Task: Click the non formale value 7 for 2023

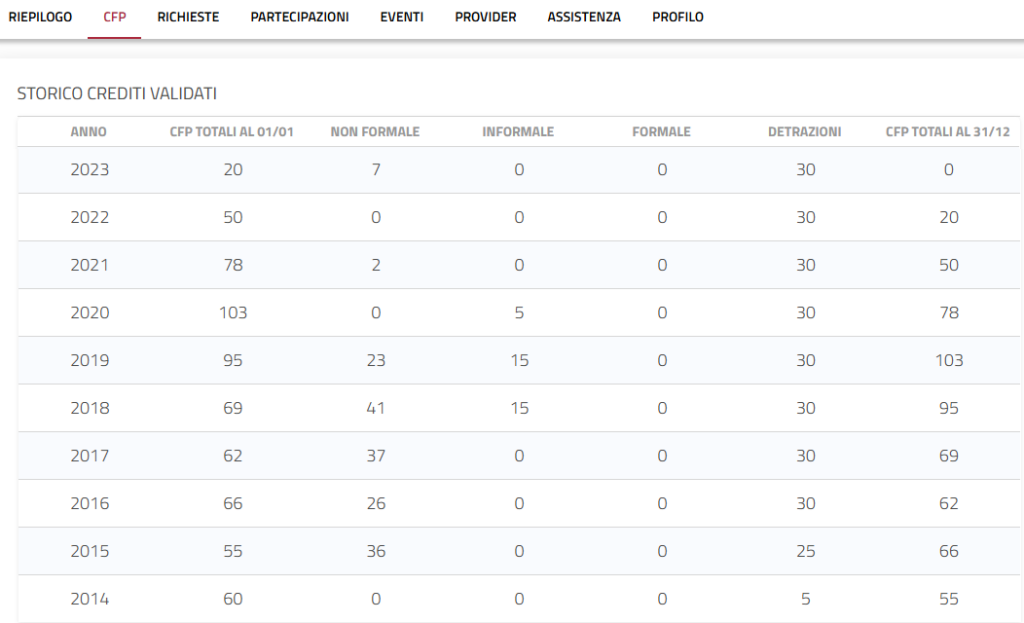Action: [x=376, y=170]
